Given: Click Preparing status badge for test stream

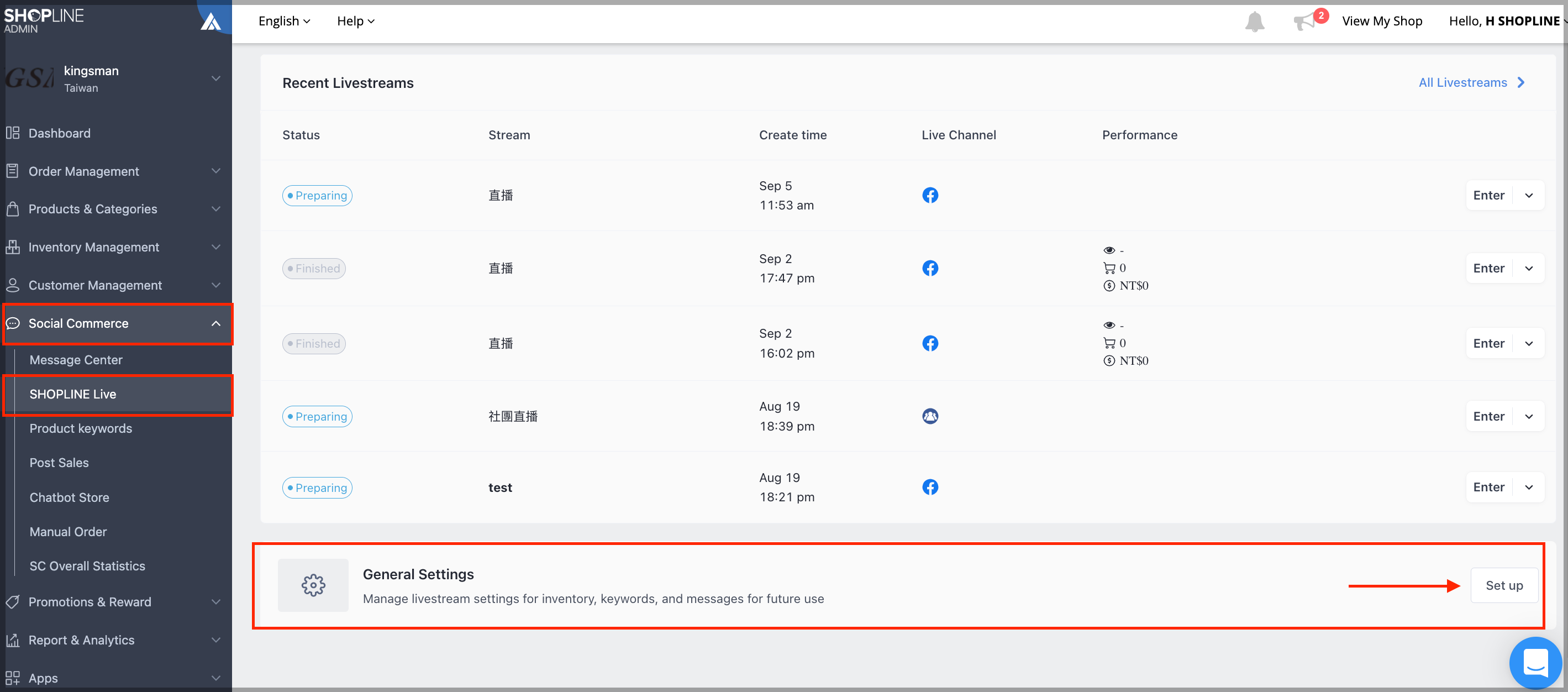Looking at the screenshot, I should coord(317,488).
